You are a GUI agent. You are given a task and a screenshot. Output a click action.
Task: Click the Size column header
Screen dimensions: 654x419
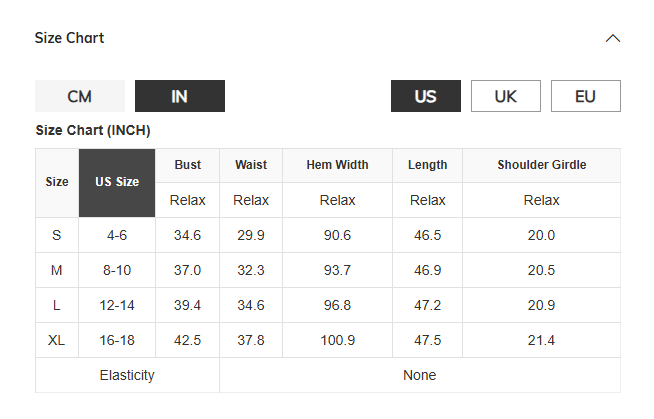(57, 182)
